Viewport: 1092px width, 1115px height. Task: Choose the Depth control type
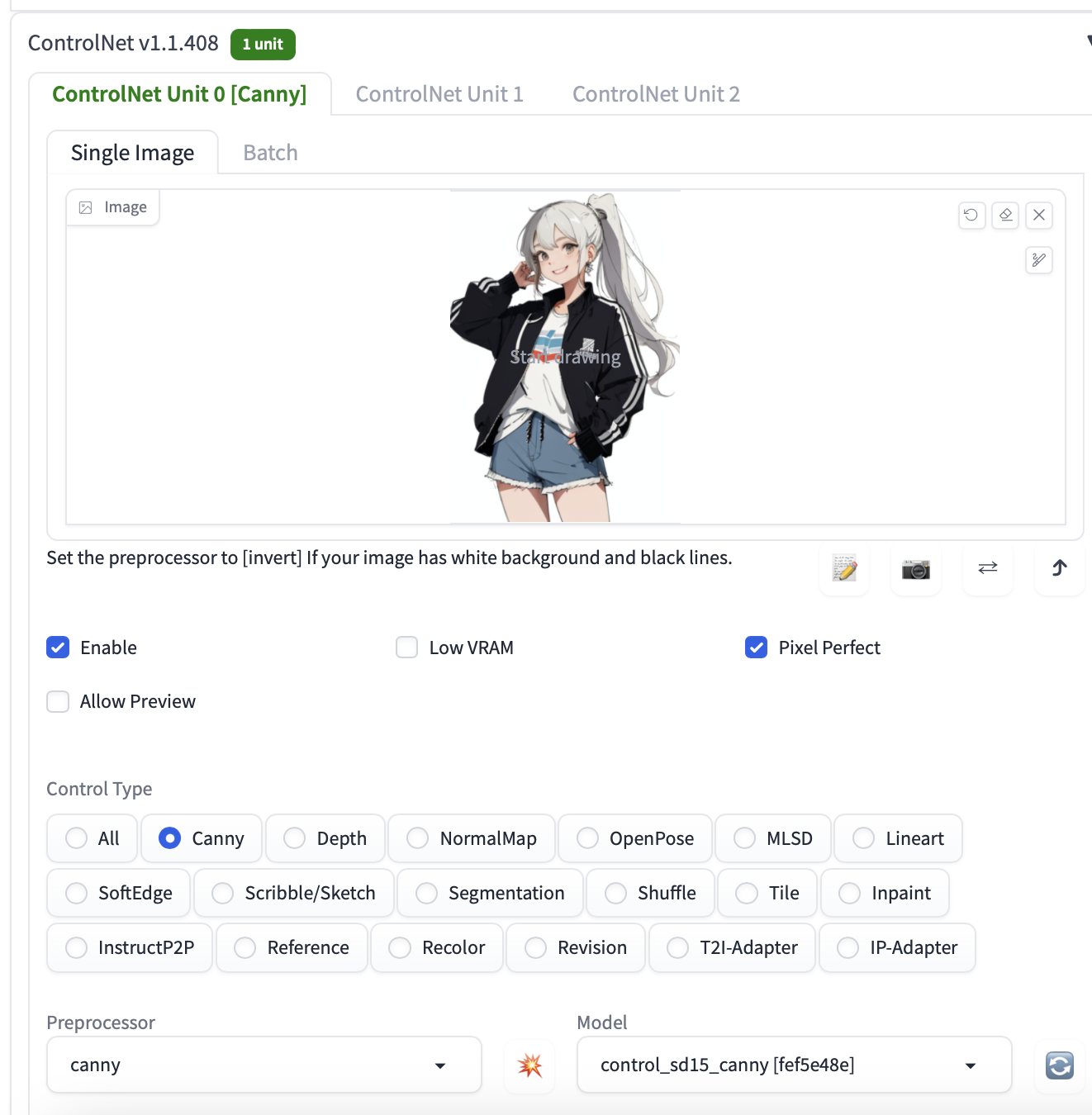tap(295, 838)
